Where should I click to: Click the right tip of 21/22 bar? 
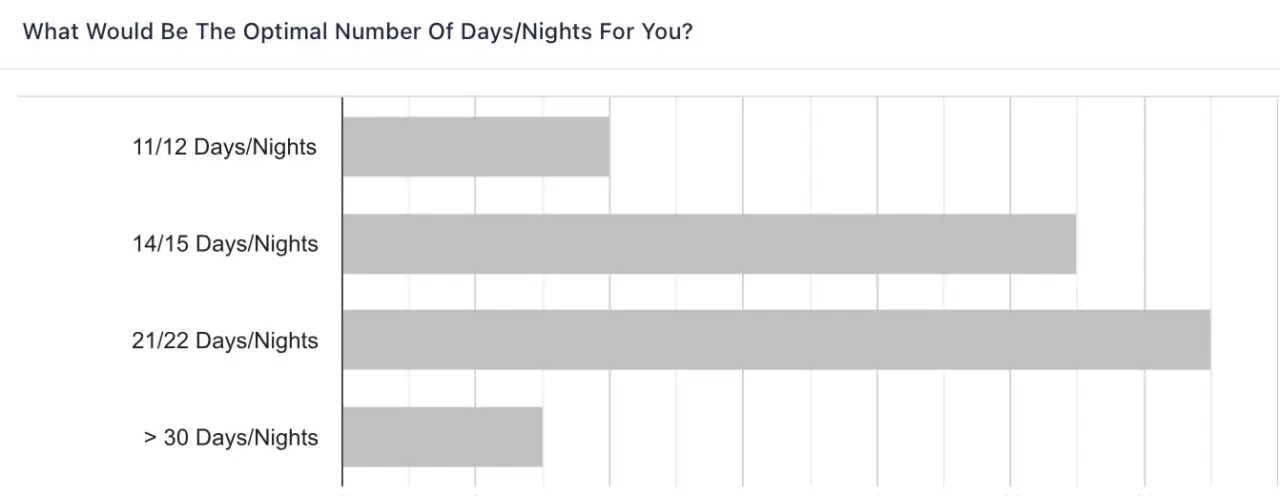tap(1208, 340)
